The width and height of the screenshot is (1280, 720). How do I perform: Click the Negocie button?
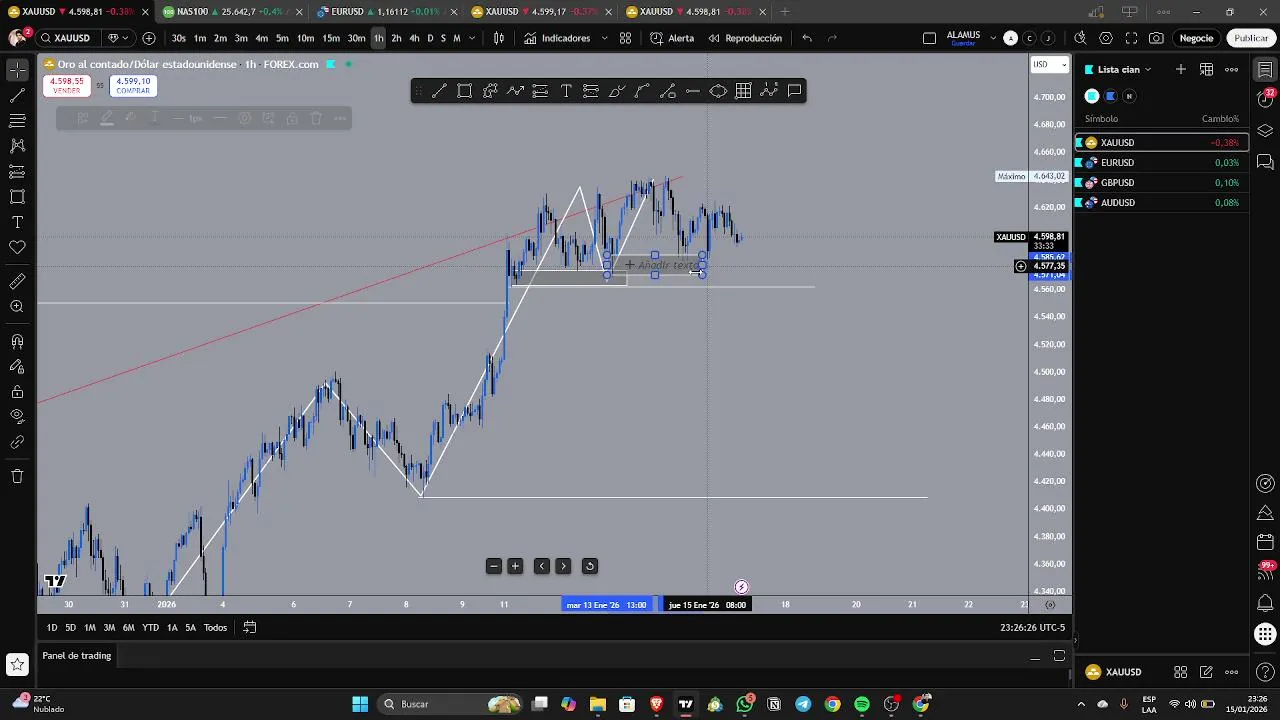click(1196, 38)
